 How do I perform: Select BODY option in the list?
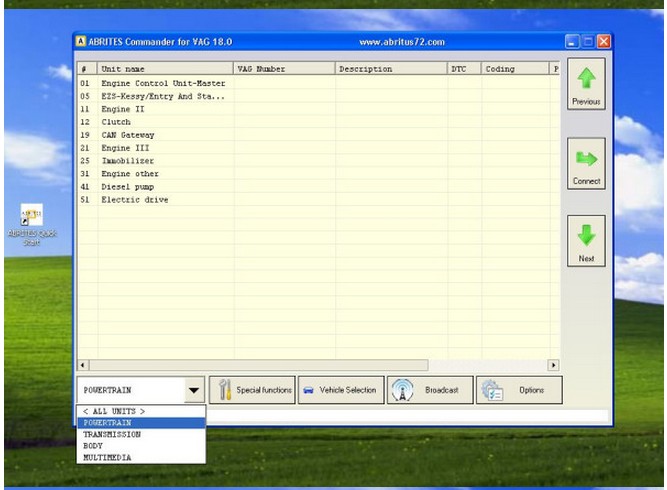pyautogui.click(x=93, y=446)
